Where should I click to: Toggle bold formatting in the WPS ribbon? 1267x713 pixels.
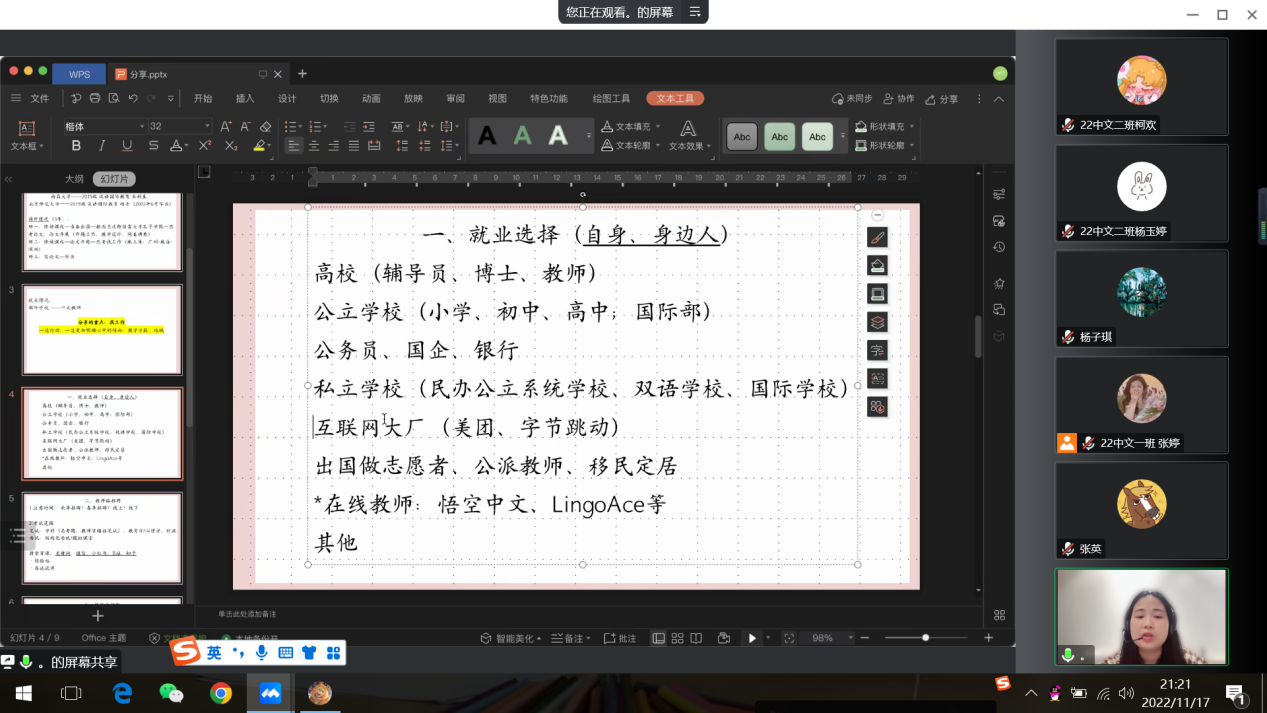76,146
